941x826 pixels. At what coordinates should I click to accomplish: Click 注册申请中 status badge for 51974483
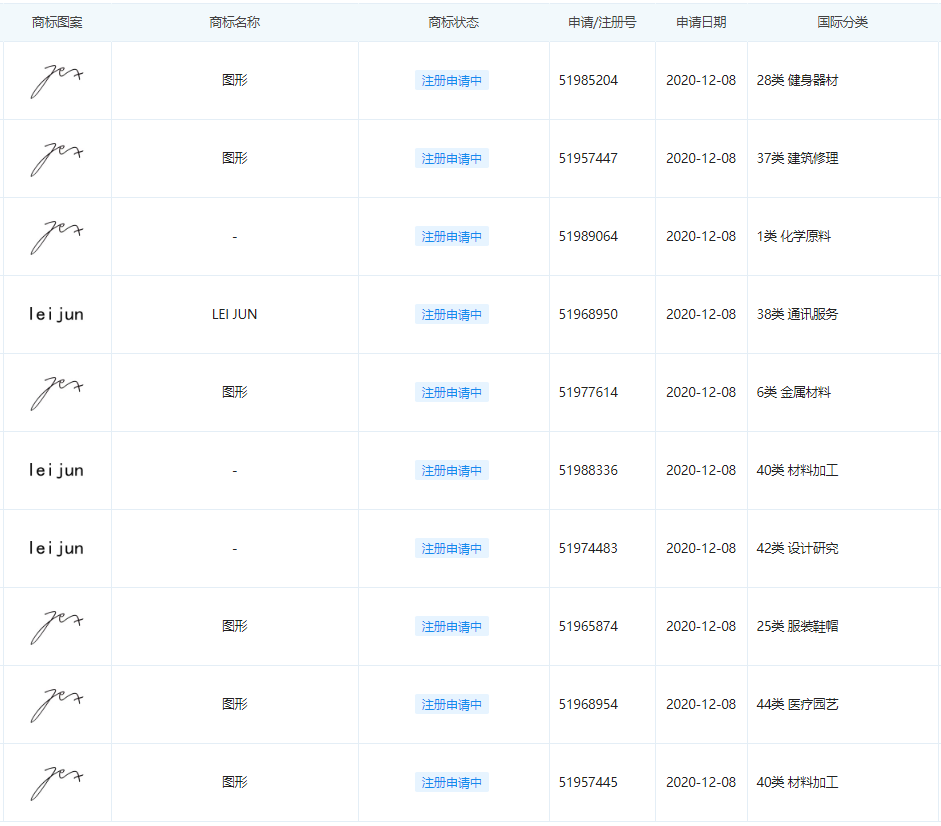click(452, 549)
